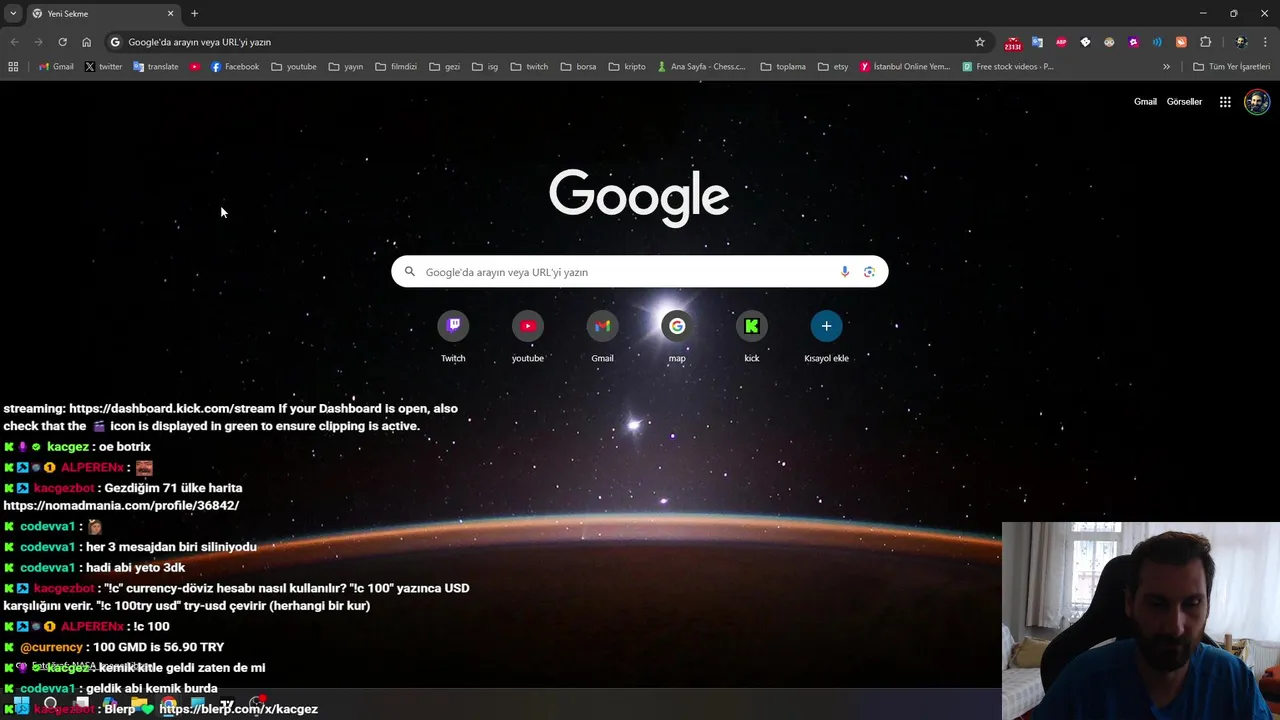Screen dimensions: 1280x720
Task: Open the owl-face extension icon
Action: pos(1109,42)
